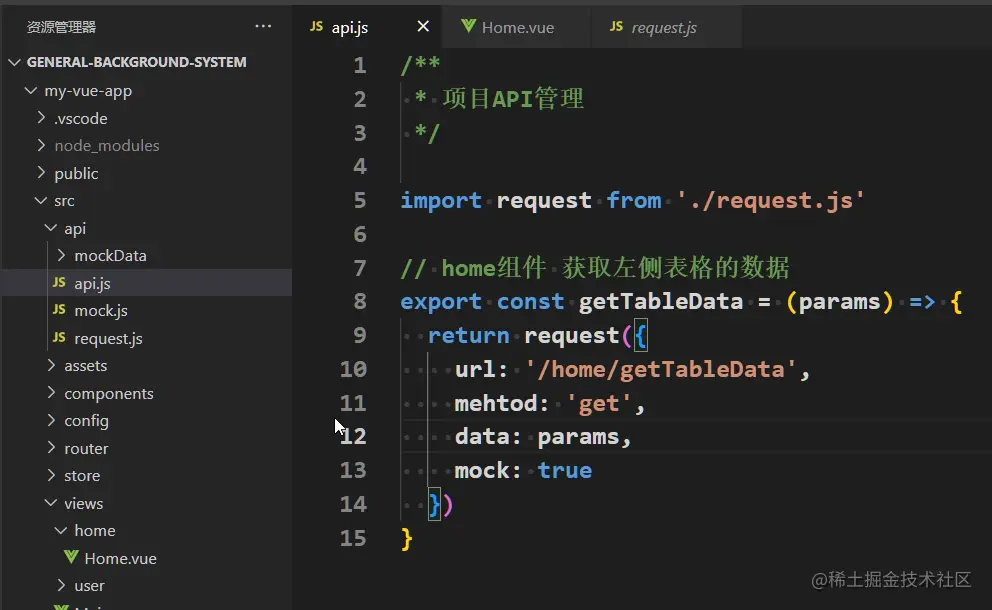Open the './request.js' import path
The height and width of the screenshot is (610, 992).
coord(770,200)
